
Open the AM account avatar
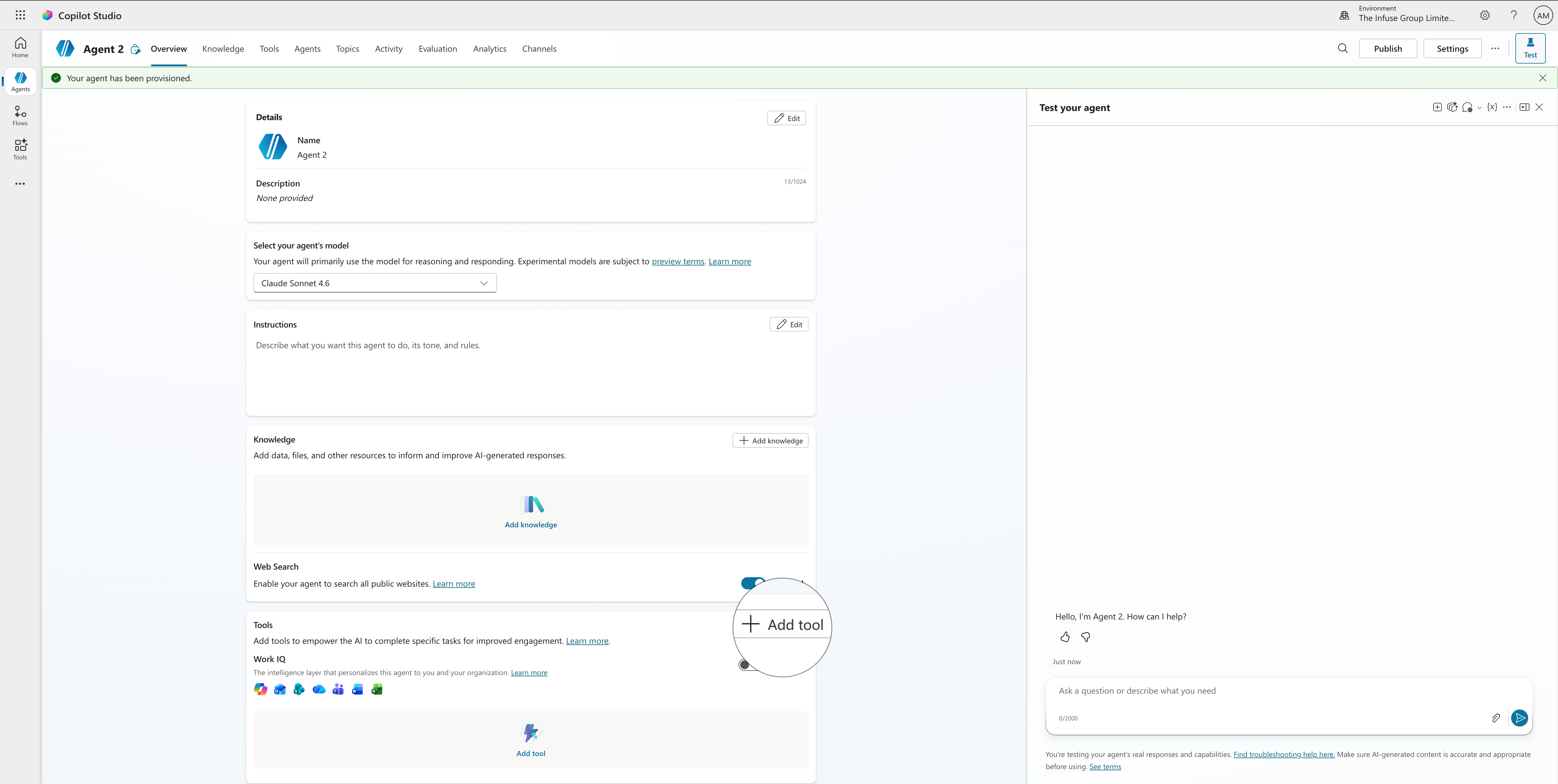(x=1543, y=16)
